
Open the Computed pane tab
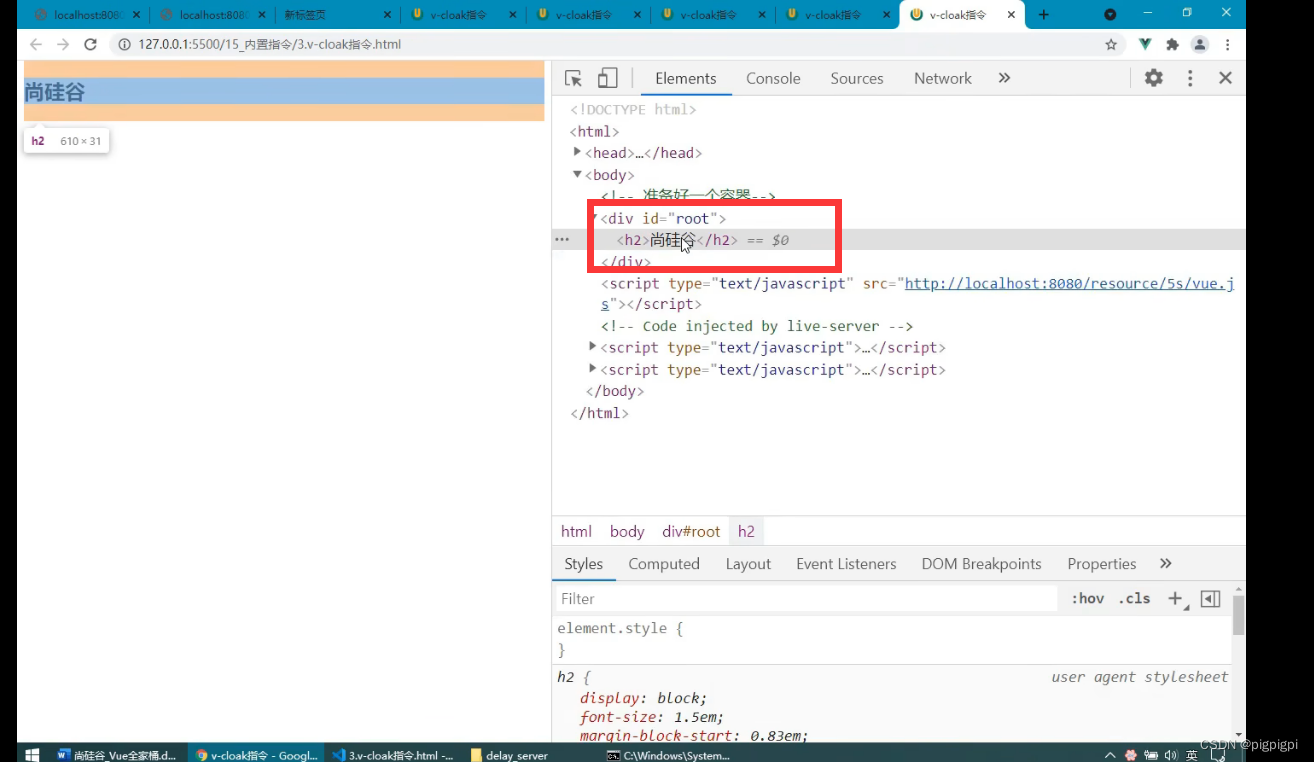tap(664, 564)
